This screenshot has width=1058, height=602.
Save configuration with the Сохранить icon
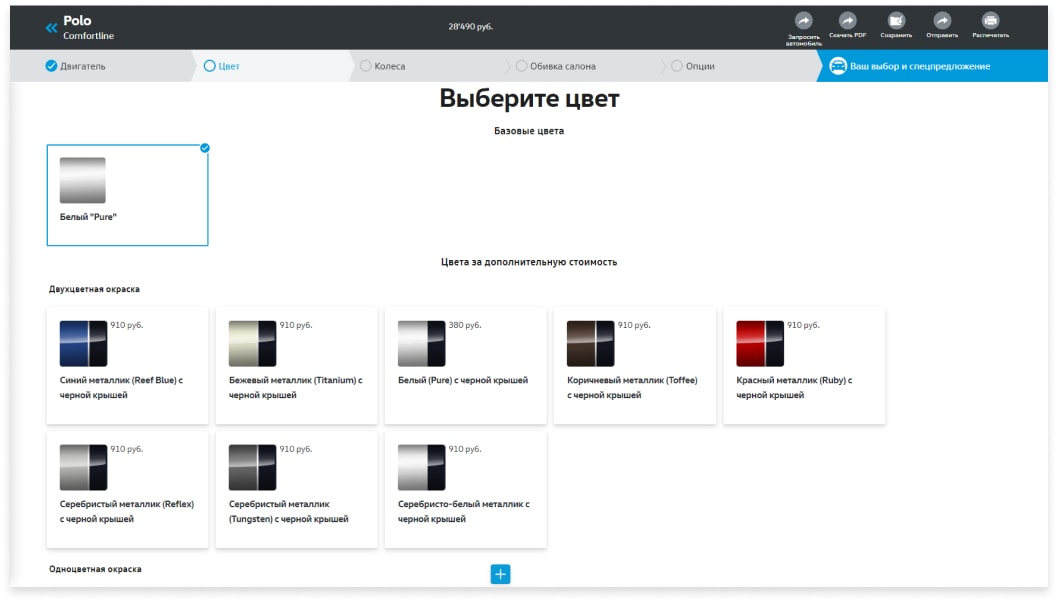tap(896, 21)
